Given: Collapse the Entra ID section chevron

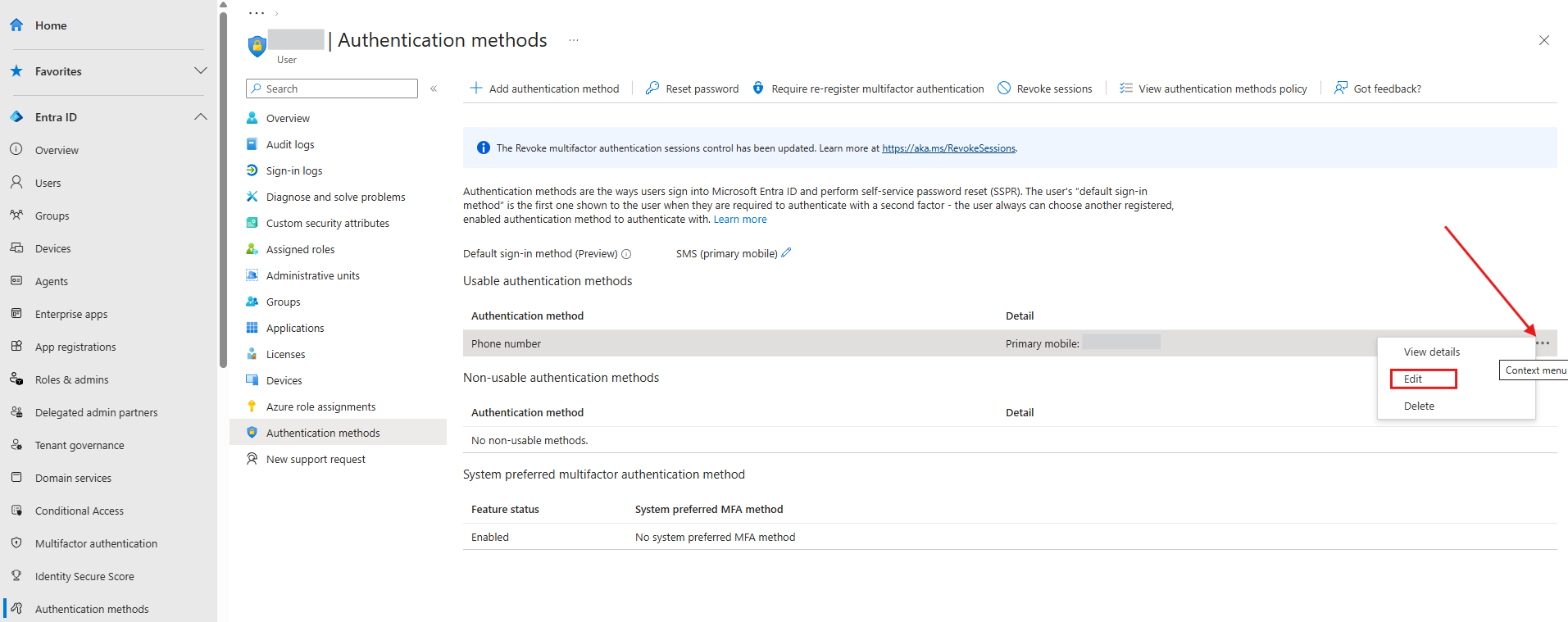Looking at the screenshot, I should 200,117.
